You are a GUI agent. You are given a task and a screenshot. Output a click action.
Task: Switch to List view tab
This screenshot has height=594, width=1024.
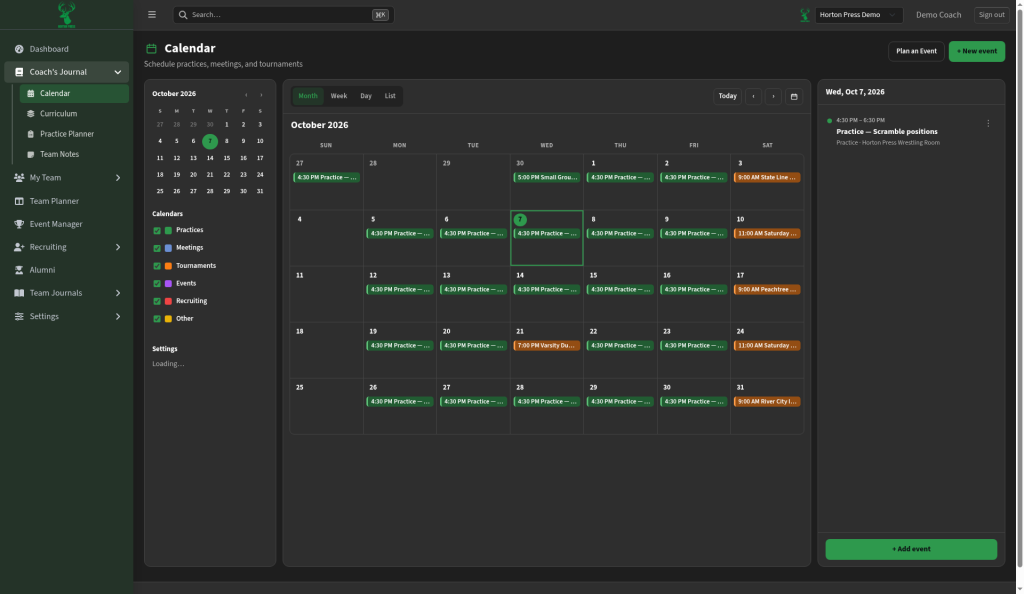click(390, 96)
